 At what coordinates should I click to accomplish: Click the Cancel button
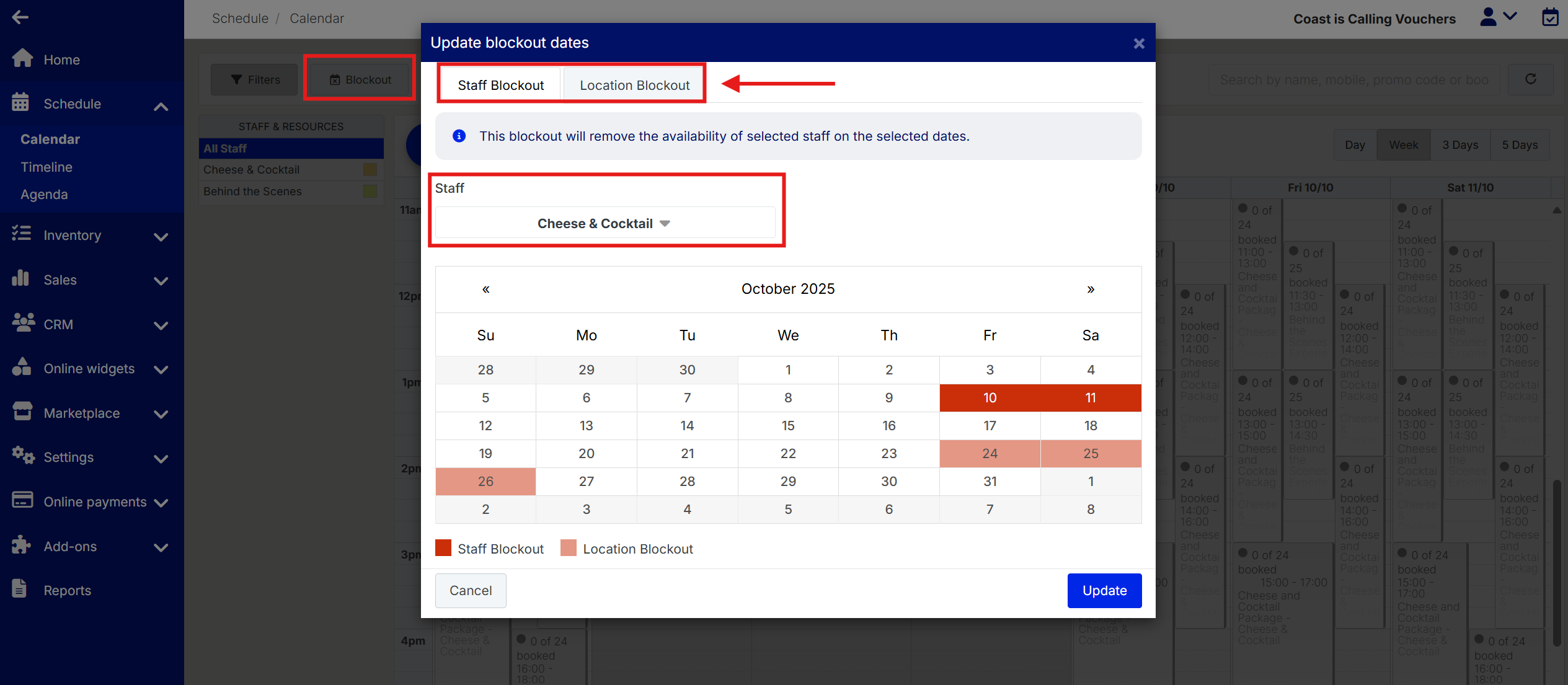click(470, 590)
